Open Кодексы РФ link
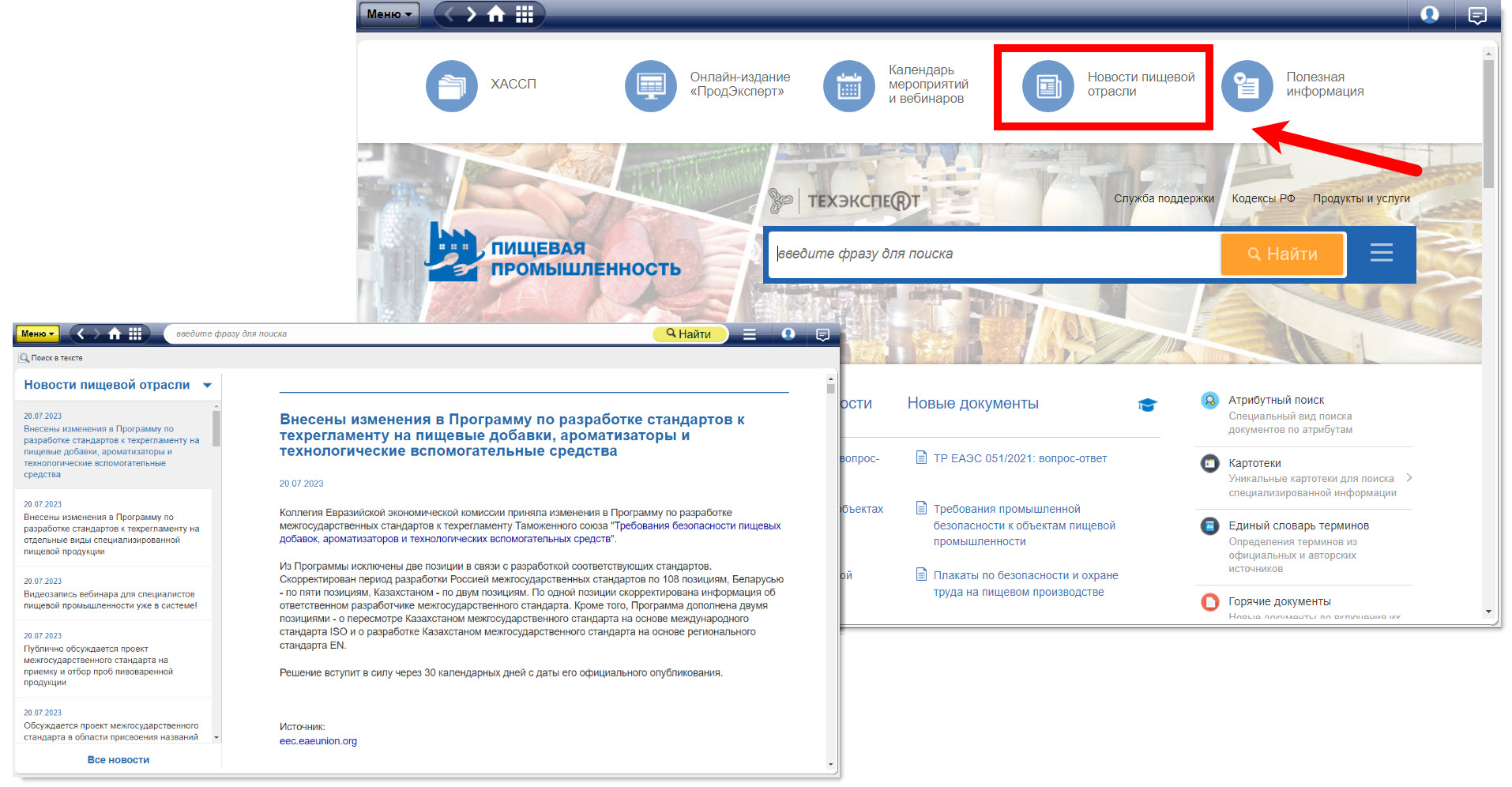 click(1263, 198)
